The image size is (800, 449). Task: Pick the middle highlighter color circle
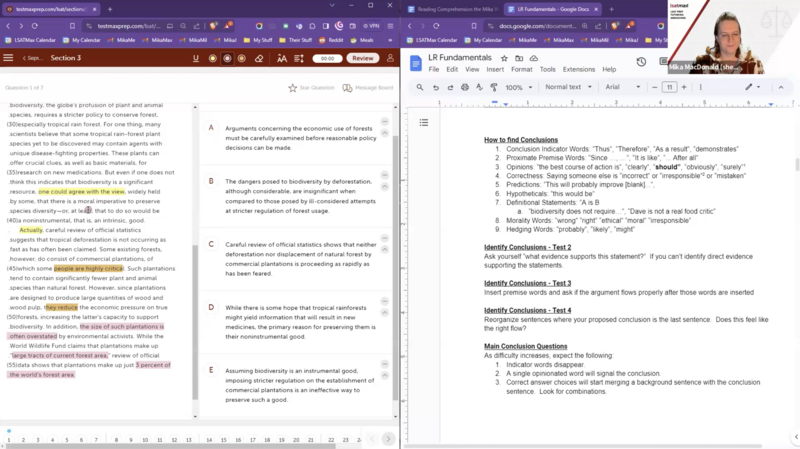pyautogui.click(x=227, y=58)
